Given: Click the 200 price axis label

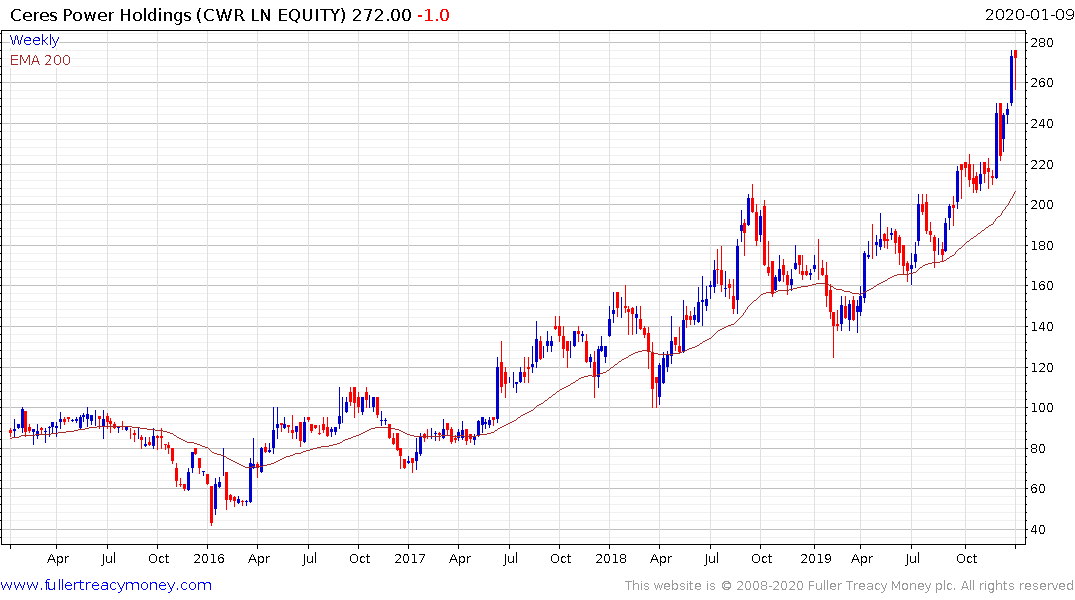Looking at the screenshot, I should point(1041,205).
